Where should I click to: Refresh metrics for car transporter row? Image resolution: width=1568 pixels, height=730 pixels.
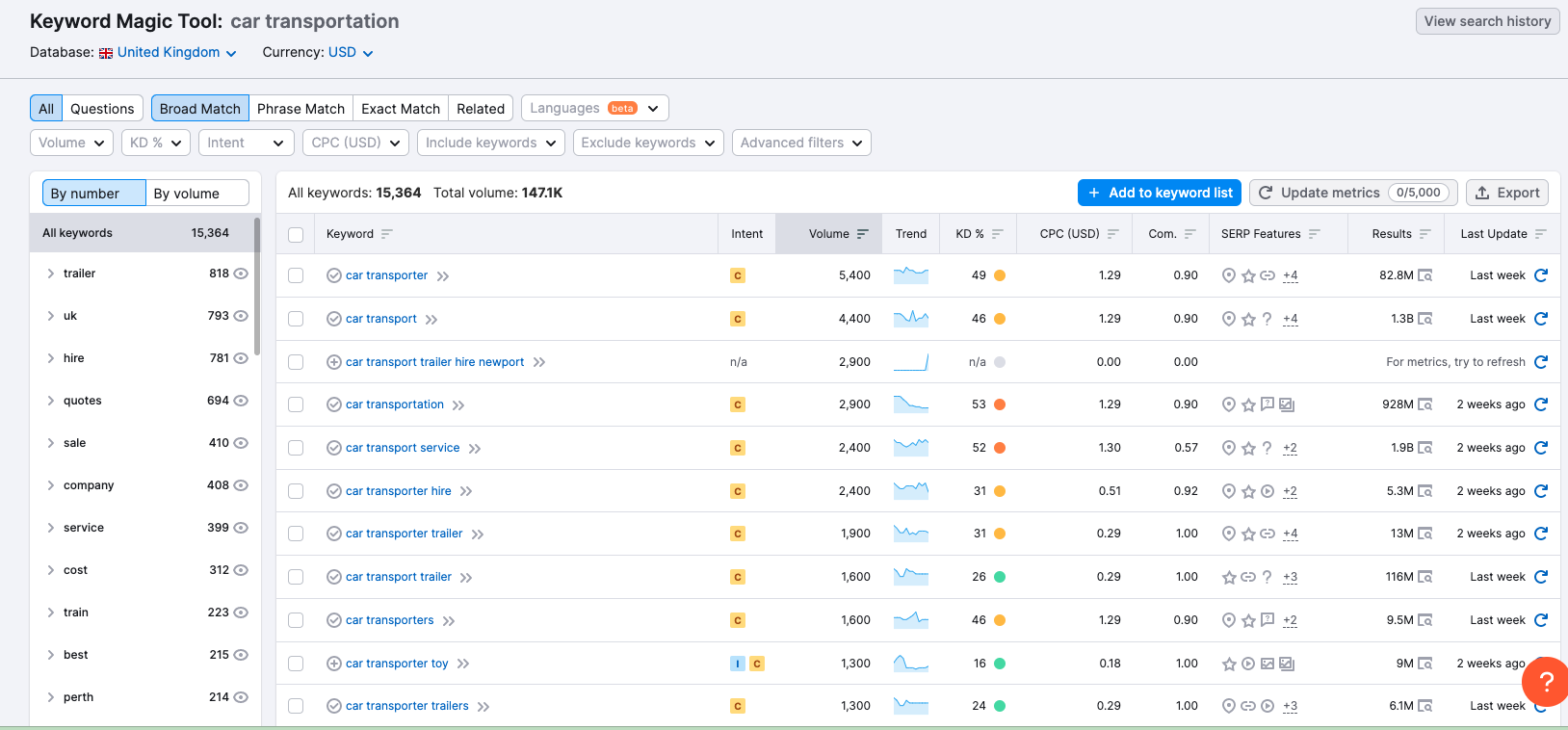[1540, 275]
